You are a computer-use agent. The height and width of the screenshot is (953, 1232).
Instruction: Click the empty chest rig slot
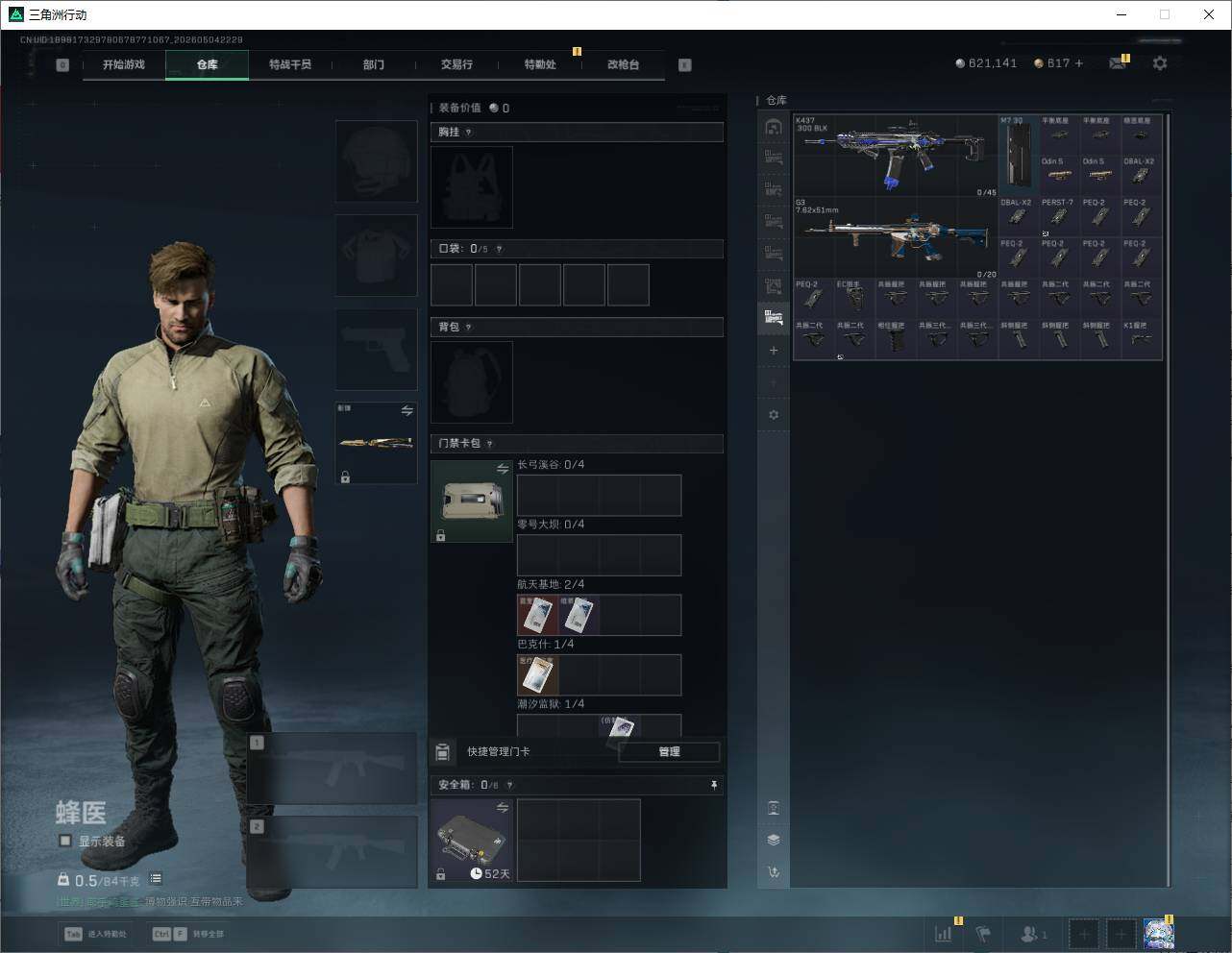pyautogui.click(x=472, y=187)
